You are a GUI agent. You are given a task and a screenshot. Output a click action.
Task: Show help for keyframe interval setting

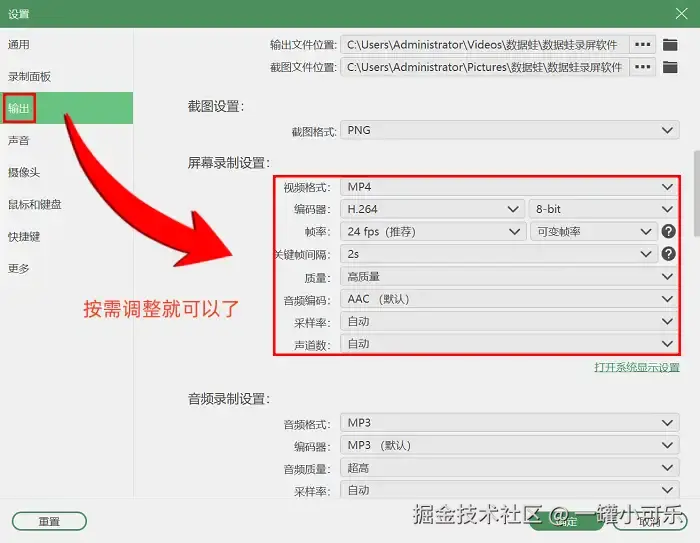668,254
